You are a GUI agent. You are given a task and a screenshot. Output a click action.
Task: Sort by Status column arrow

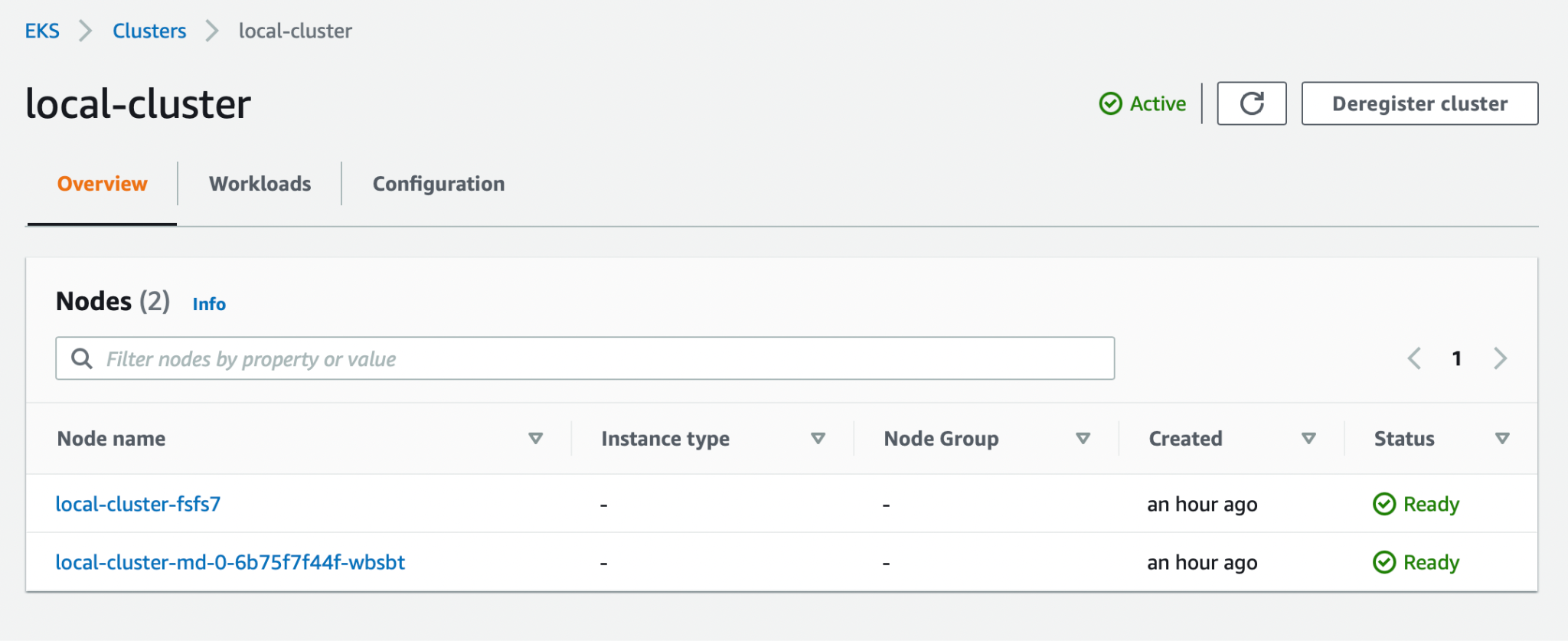pyautogui.click(x=1502, y=439)
